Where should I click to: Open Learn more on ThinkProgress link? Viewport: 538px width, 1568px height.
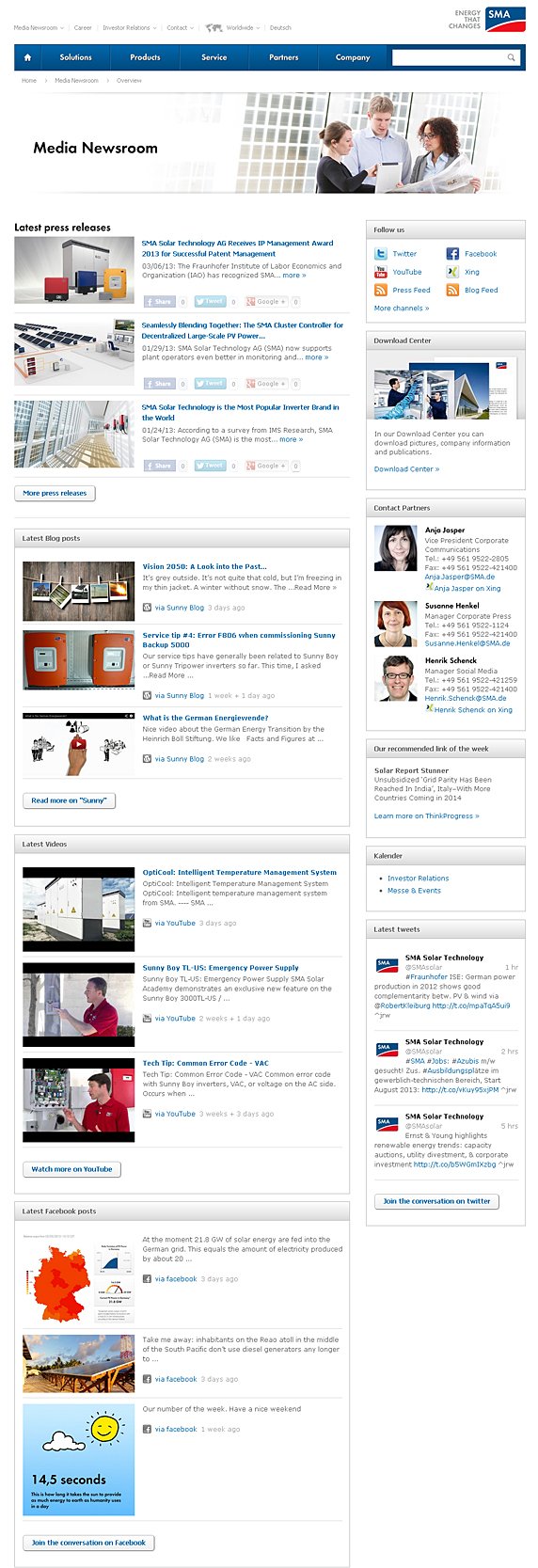click(x=426, y=816)
